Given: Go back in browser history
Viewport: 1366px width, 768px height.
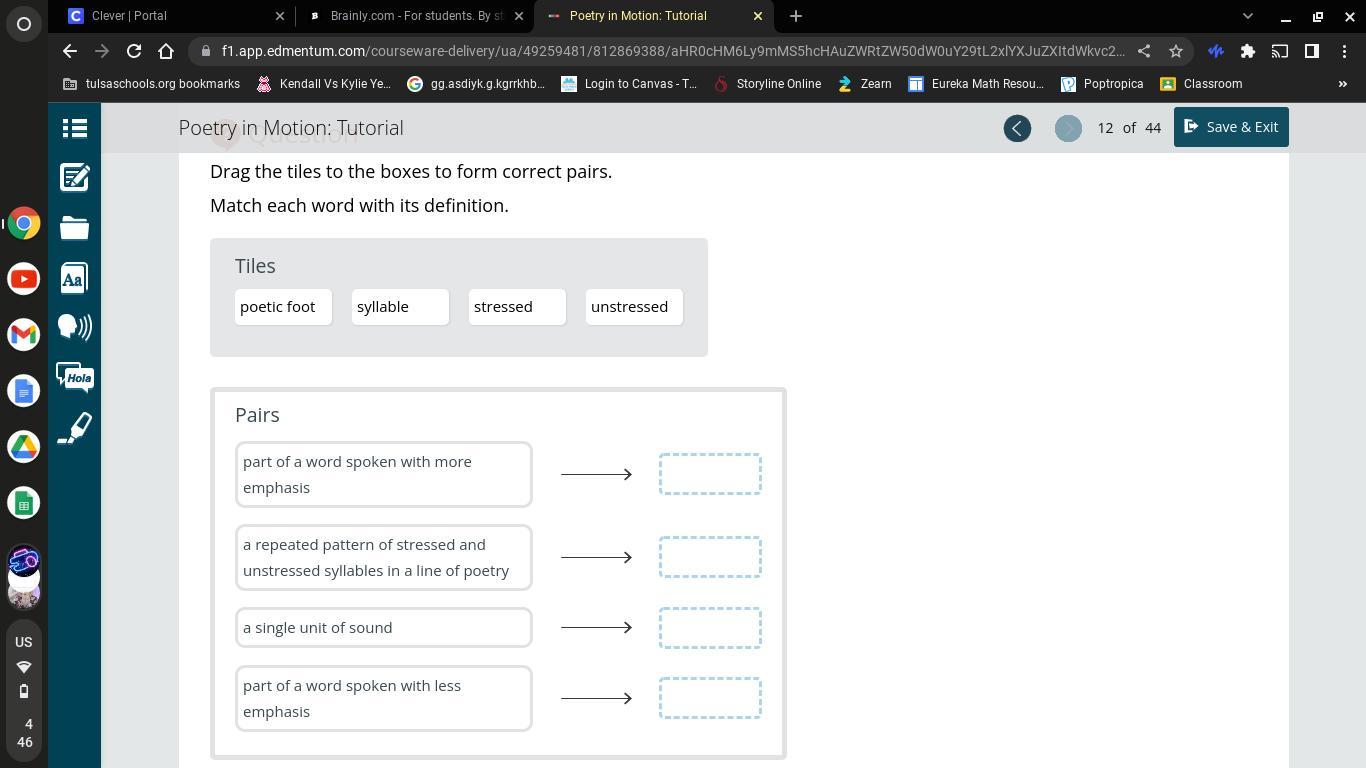Looking at the screenshot, I should (69, 51).
